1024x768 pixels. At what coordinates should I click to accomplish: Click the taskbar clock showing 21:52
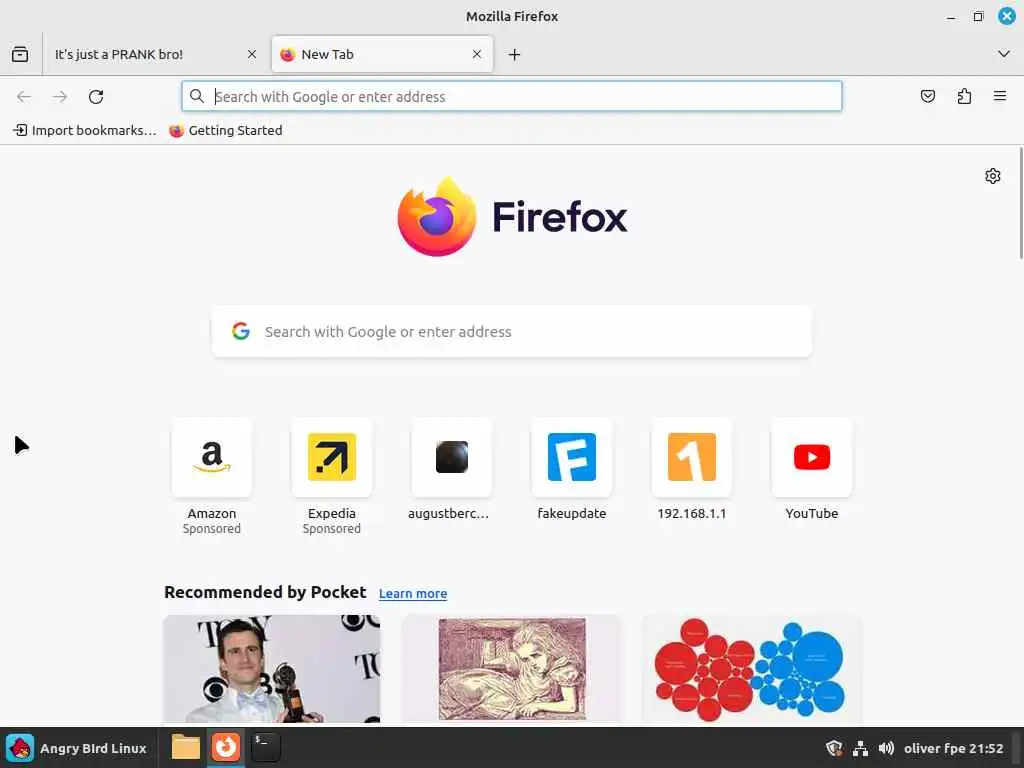click(x=953, y=748)
